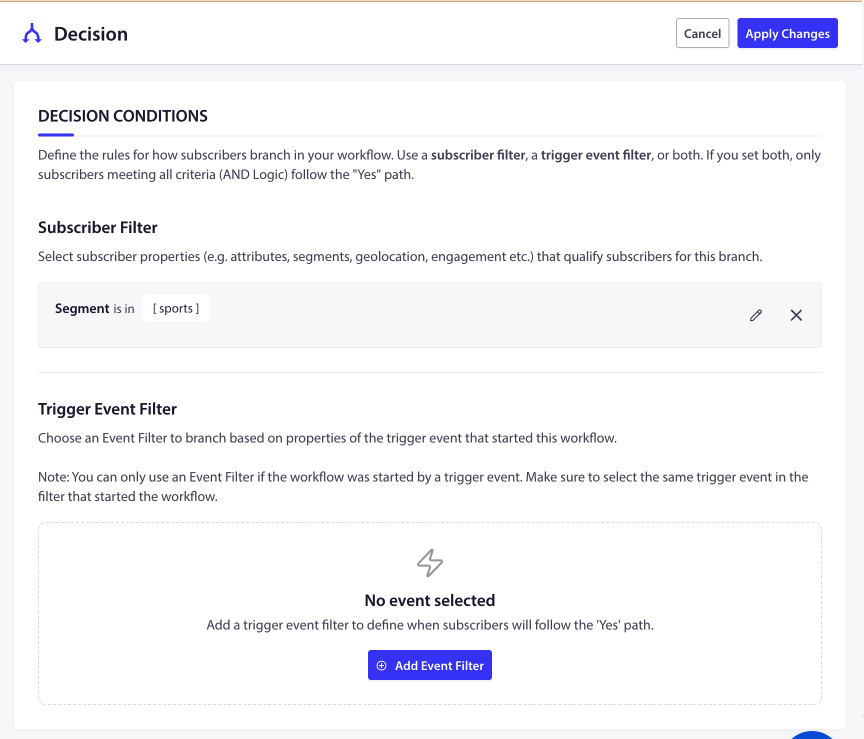864x739 pixels.
Task: Click the 'No event selected' message
Action: [x=430, y=601]
